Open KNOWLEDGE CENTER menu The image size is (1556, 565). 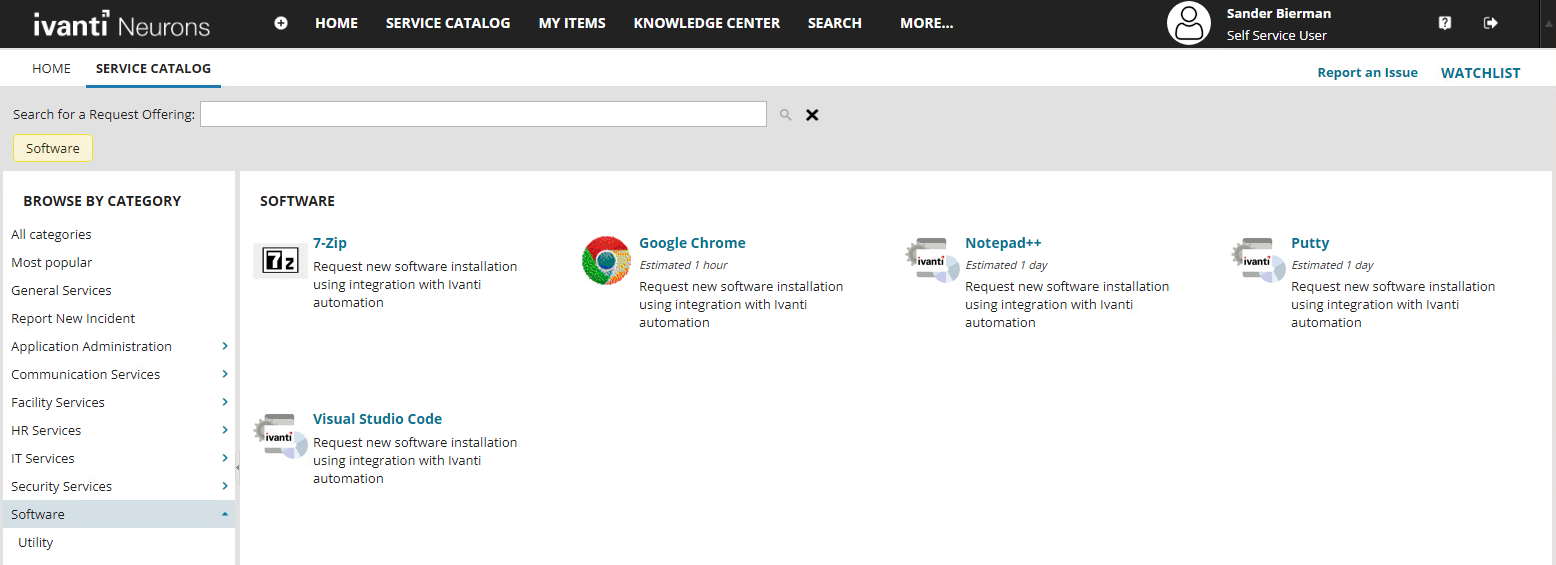707,23
